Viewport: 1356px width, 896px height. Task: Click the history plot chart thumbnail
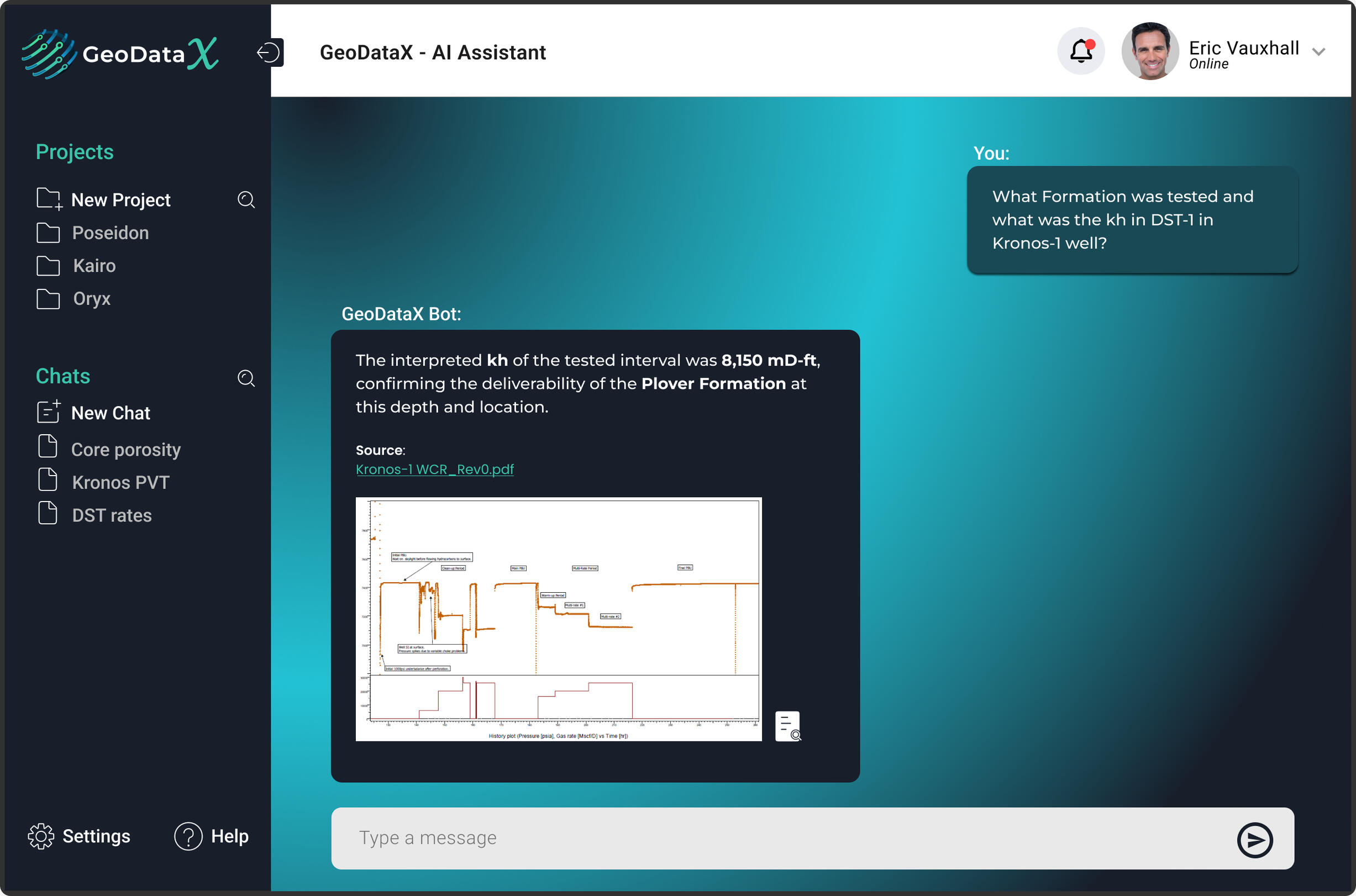tap(558, 619)
